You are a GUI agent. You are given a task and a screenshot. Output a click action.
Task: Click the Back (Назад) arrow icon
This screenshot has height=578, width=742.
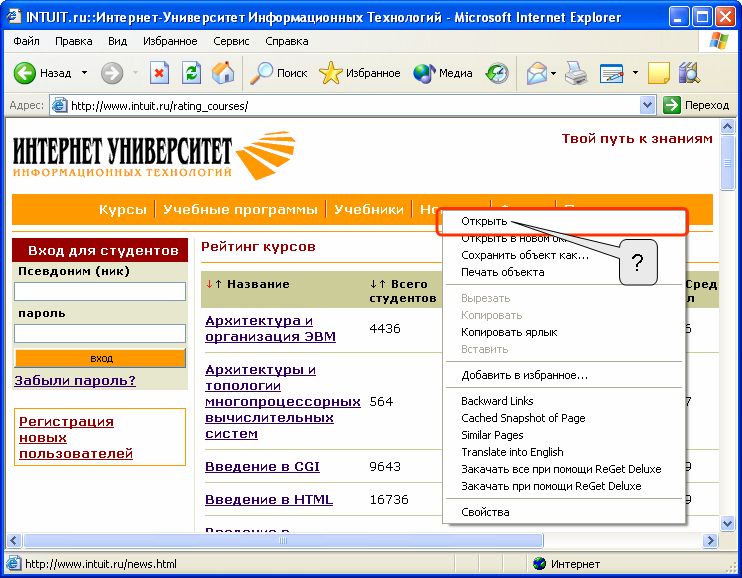pyautogui.click(x=25, y=73)
